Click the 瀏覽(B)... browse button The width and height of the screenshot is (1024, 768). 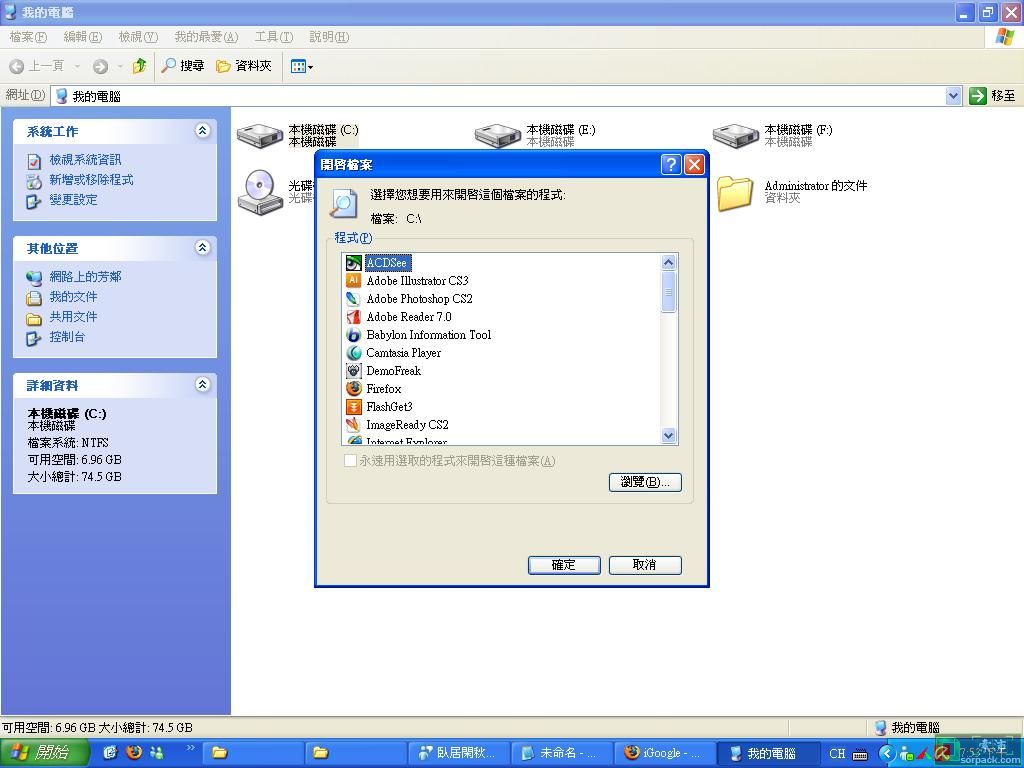click(x=644, y=482)
